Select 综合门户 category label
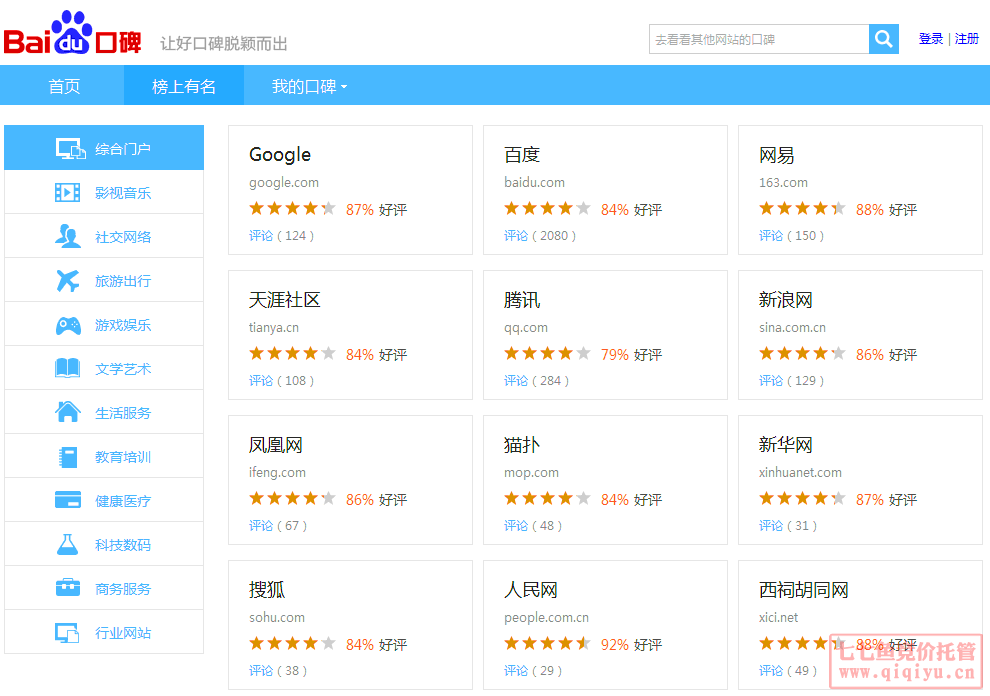990x696 pixels. tap(122, 149)
